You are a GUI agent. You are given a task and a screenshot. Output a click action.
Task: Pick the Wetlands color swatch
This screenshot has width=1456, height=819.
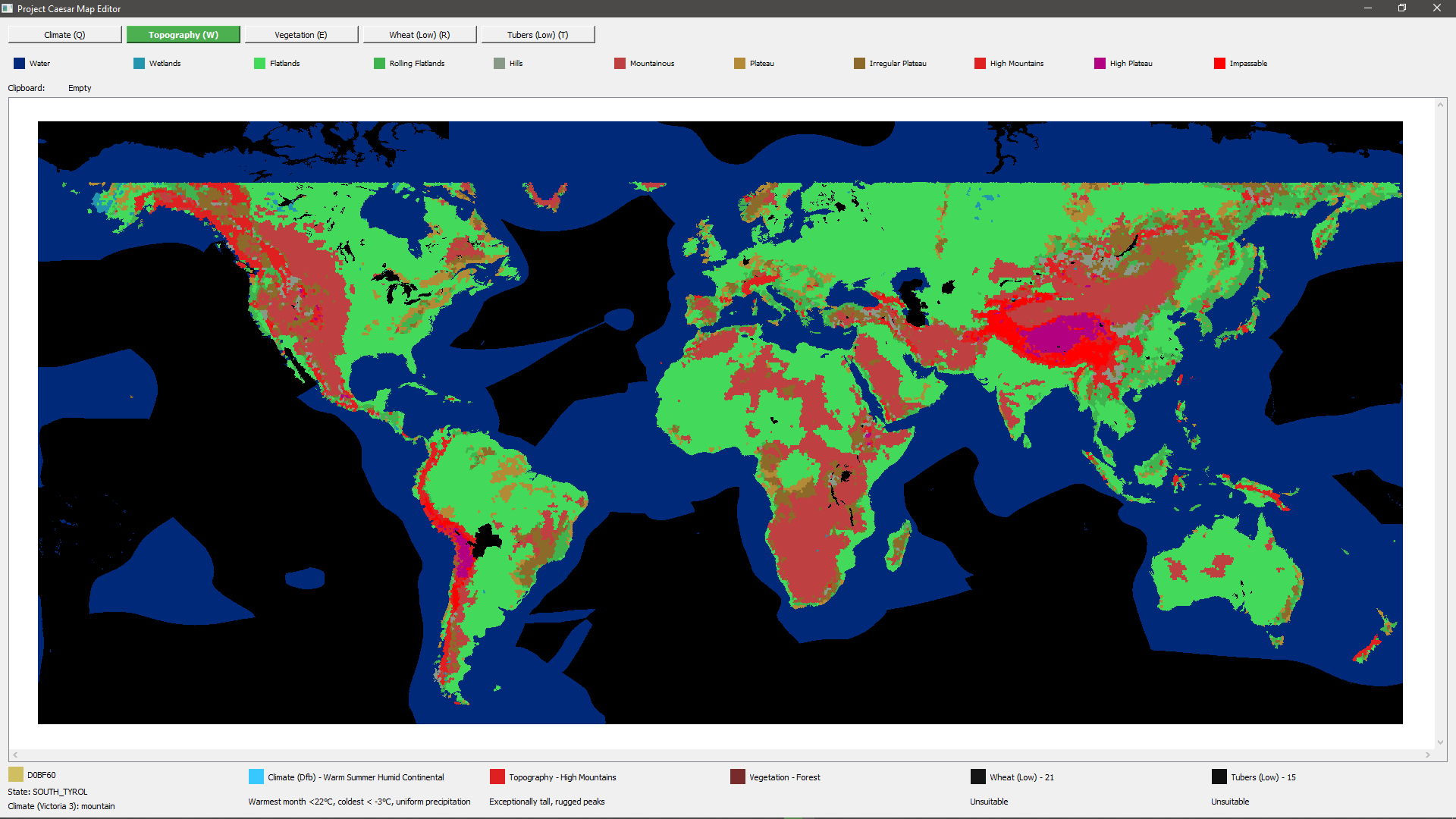click(140, 64)
